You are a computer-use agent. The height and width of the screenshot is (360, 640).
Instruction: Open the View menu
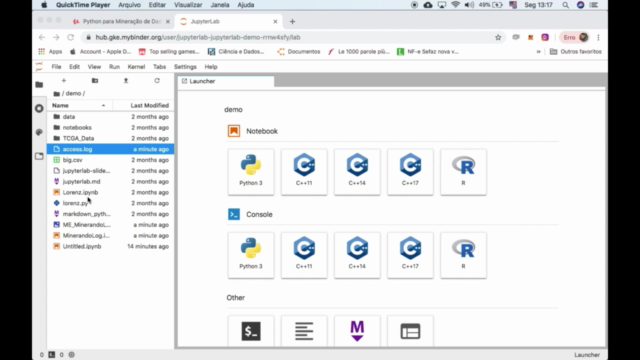tap(94, 67)
